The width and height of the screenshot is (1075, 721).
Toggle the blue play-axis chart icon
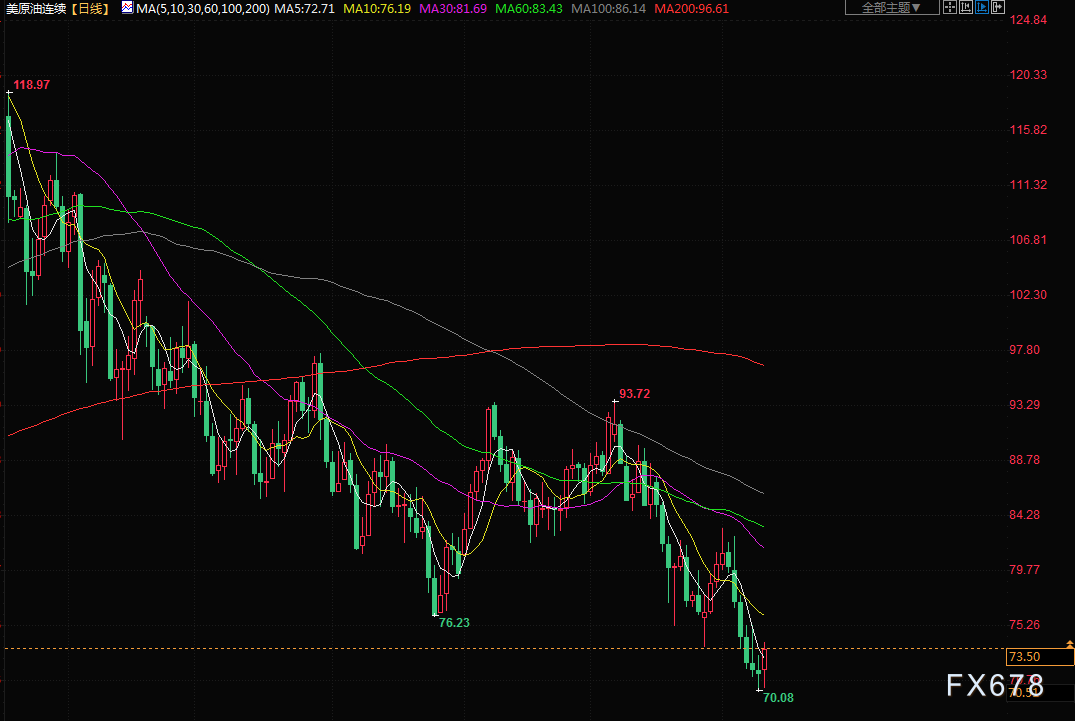pyautogui.click(x=982, y=8)
